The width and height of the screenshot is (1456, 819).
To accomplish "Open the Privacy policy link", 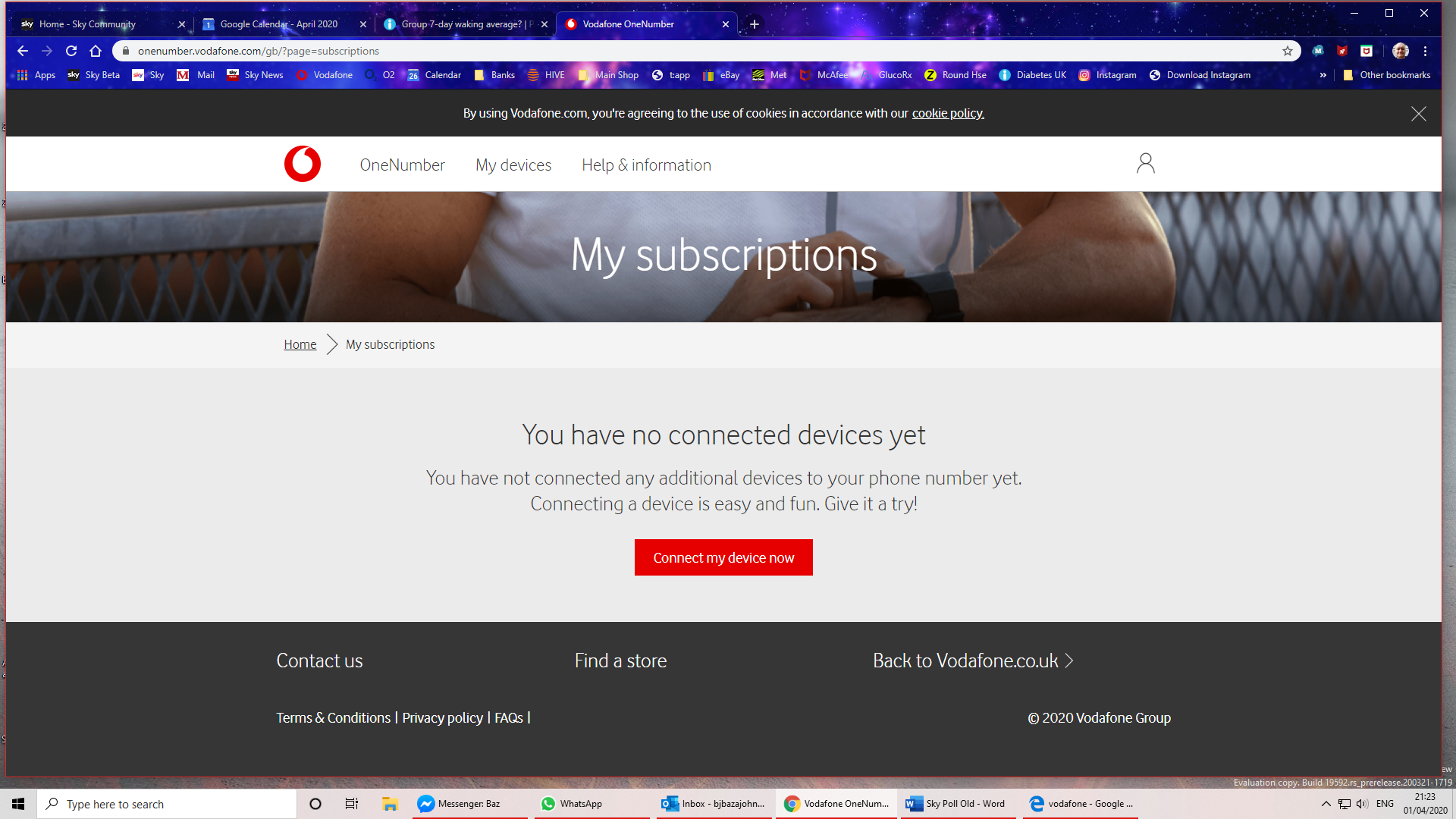I will point(442,717).
